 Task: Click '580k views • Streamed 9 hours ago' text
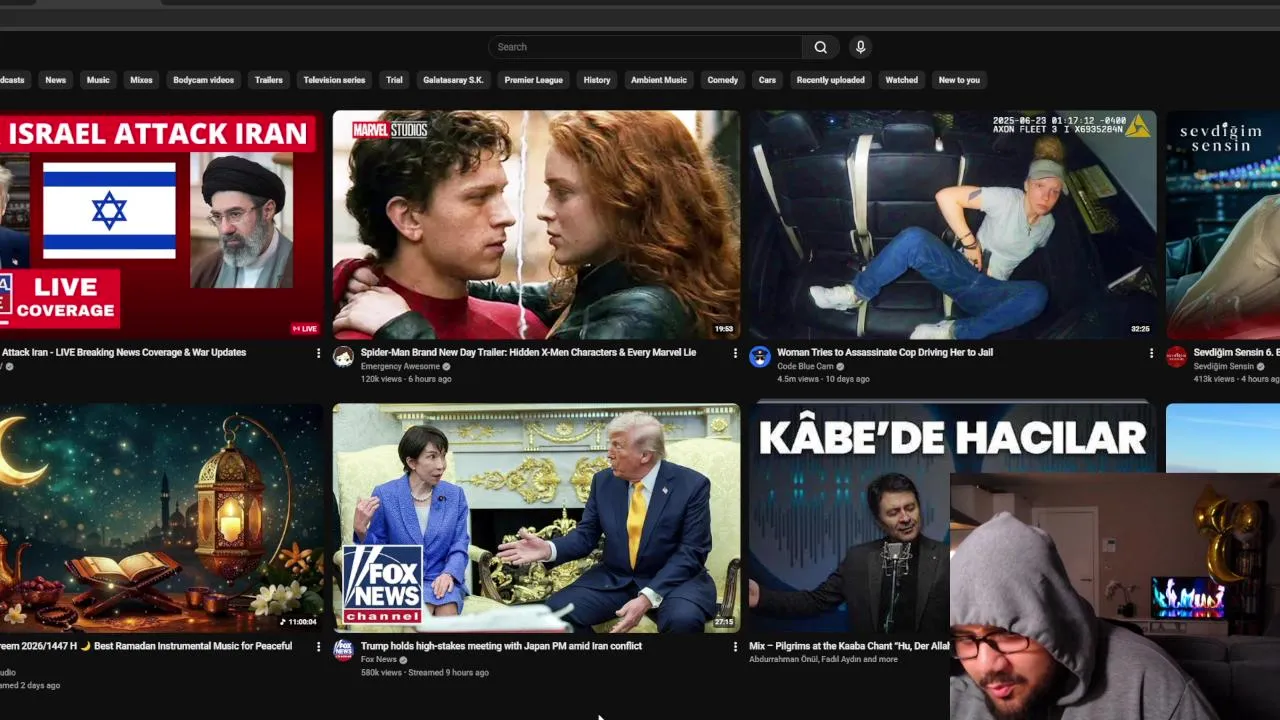425,673
